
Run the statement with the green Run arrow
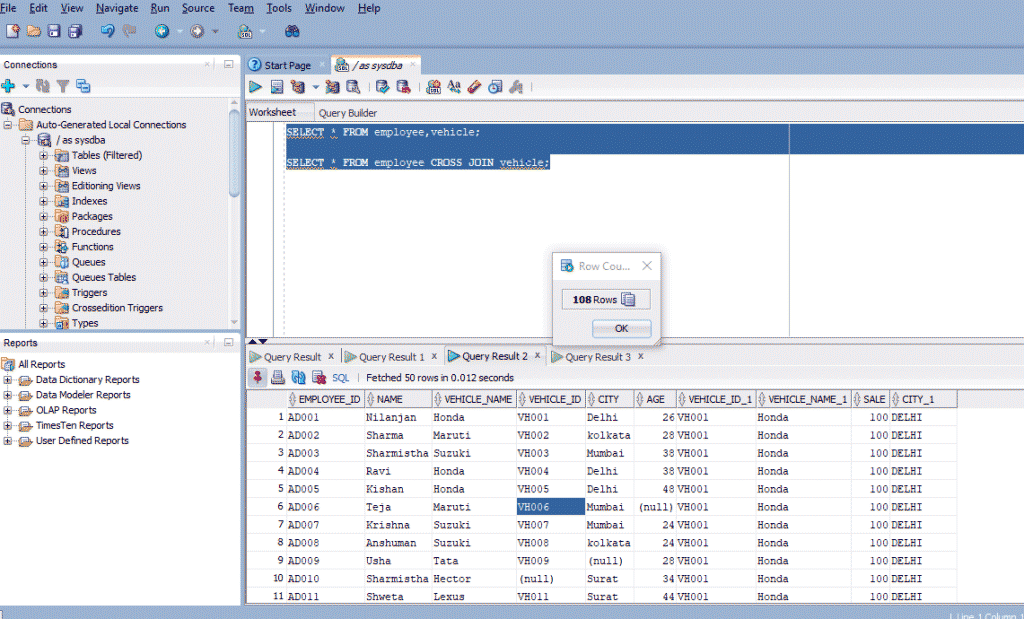pos(256,86)
